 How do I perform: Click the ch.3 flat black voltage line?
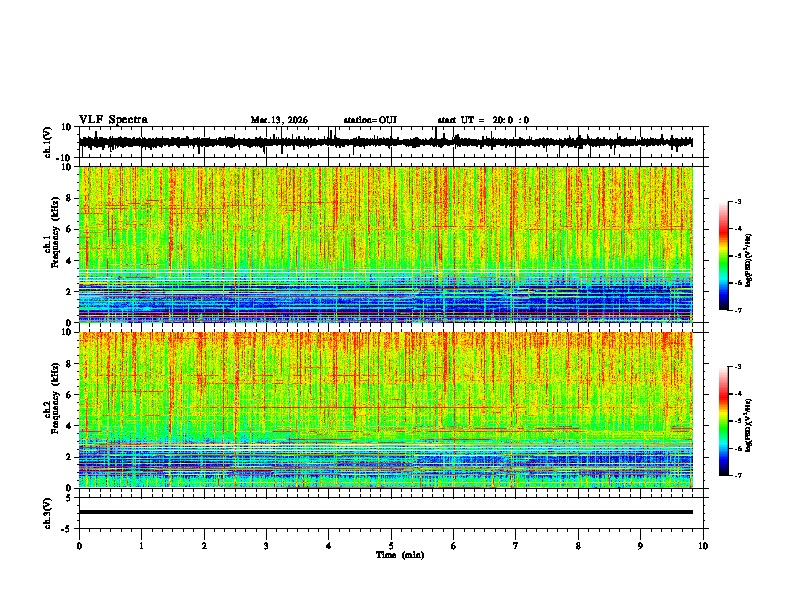[386, 512]
